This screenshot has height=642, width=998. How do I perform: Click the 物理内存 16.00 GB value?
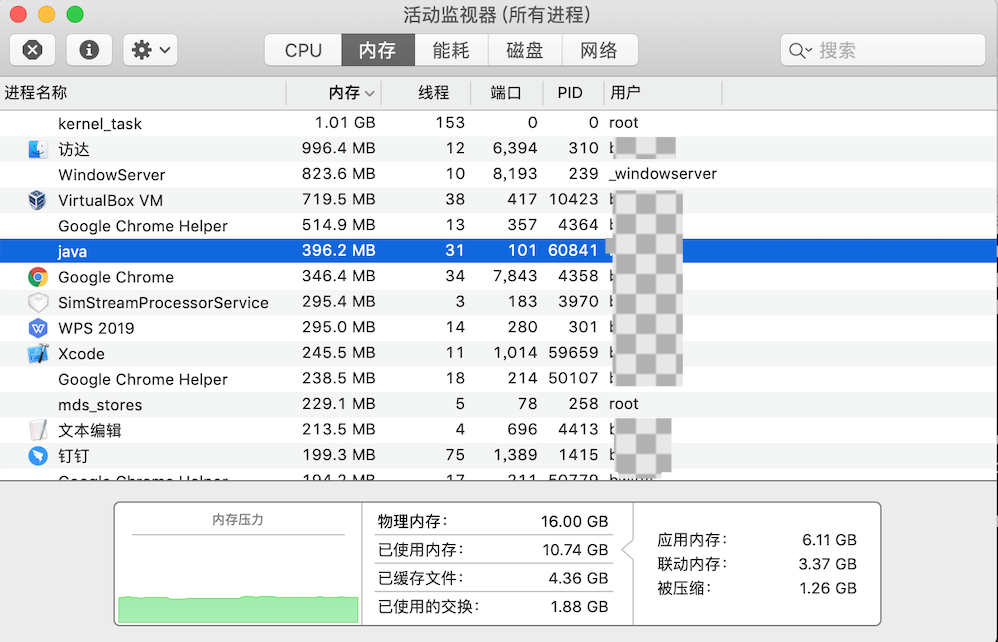click(x=574, y=522)
